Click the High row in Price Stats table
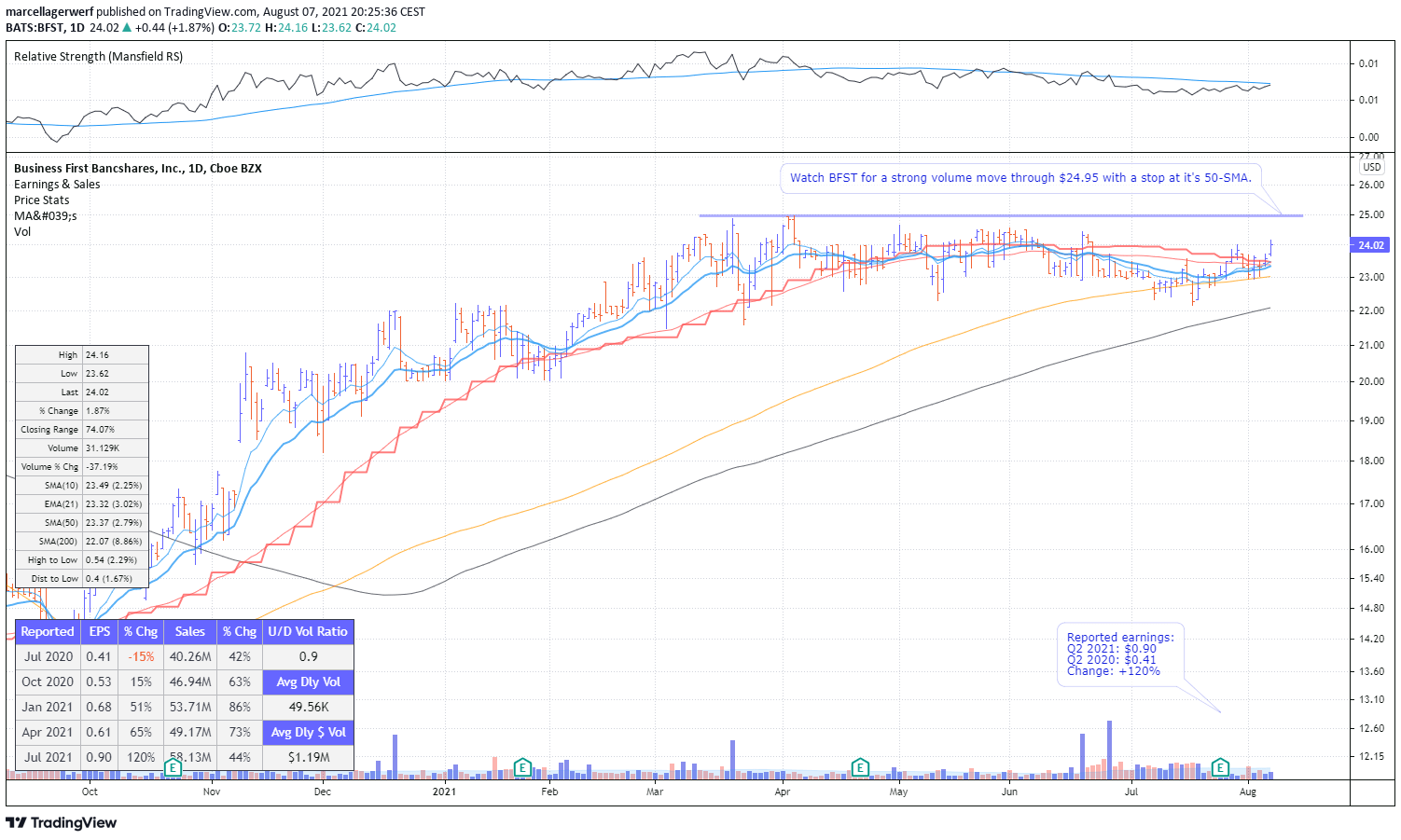 tap(82, 355)
